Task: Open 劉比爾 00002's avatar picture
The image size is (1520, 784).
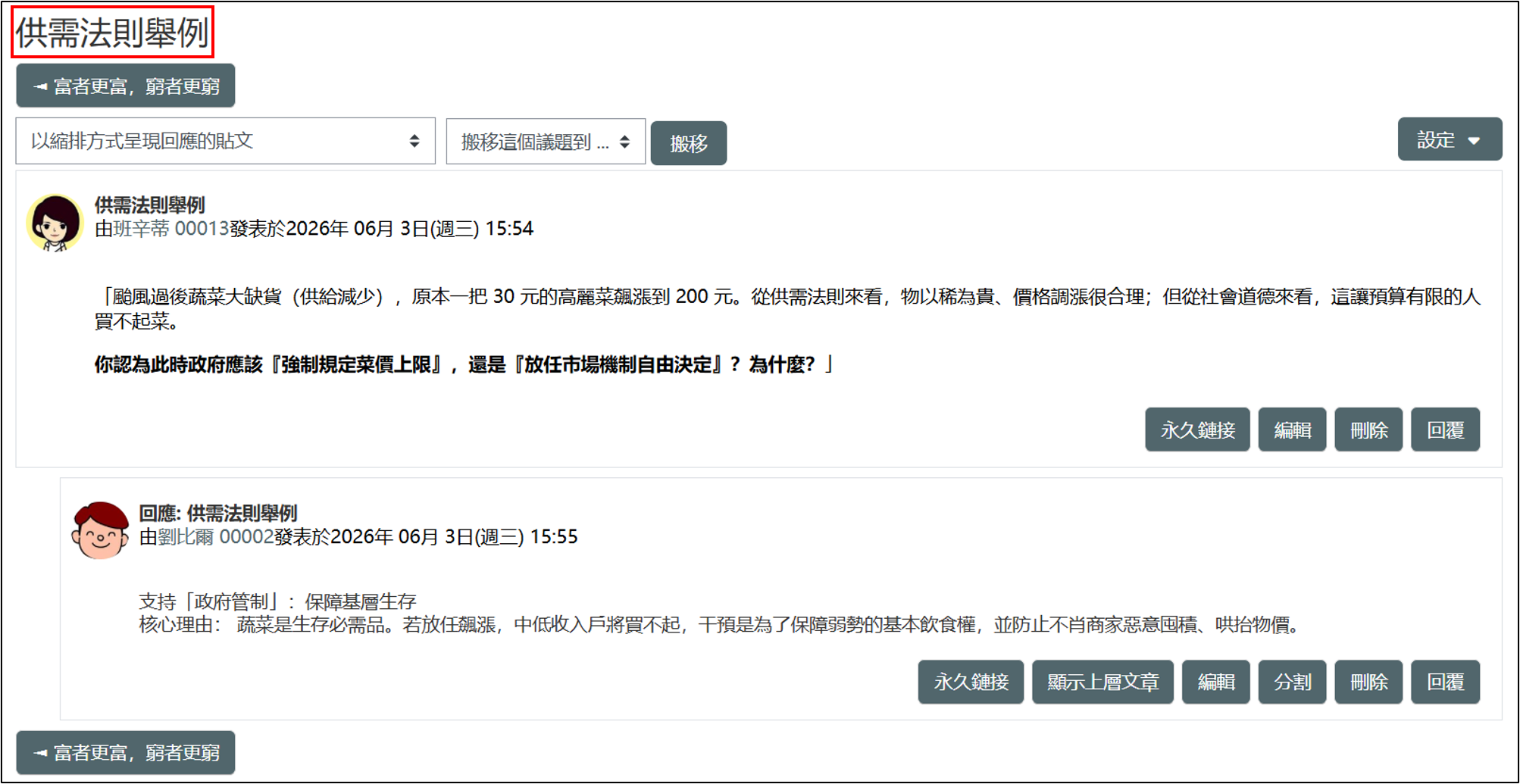Action: [100, 530]
